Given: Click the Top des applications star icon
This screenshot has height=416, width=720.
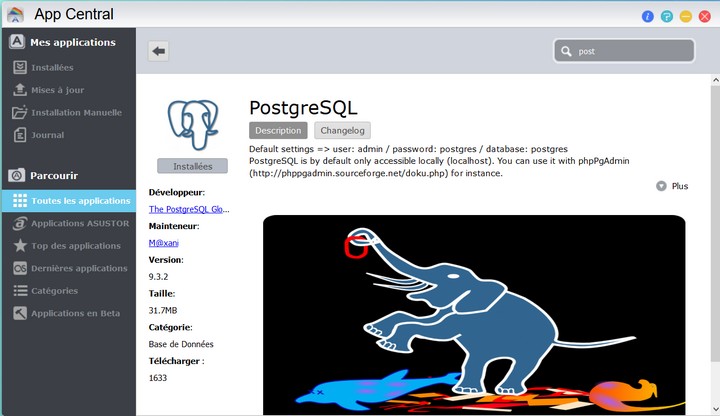Looking at the screenshot, I should coord(20,246).
